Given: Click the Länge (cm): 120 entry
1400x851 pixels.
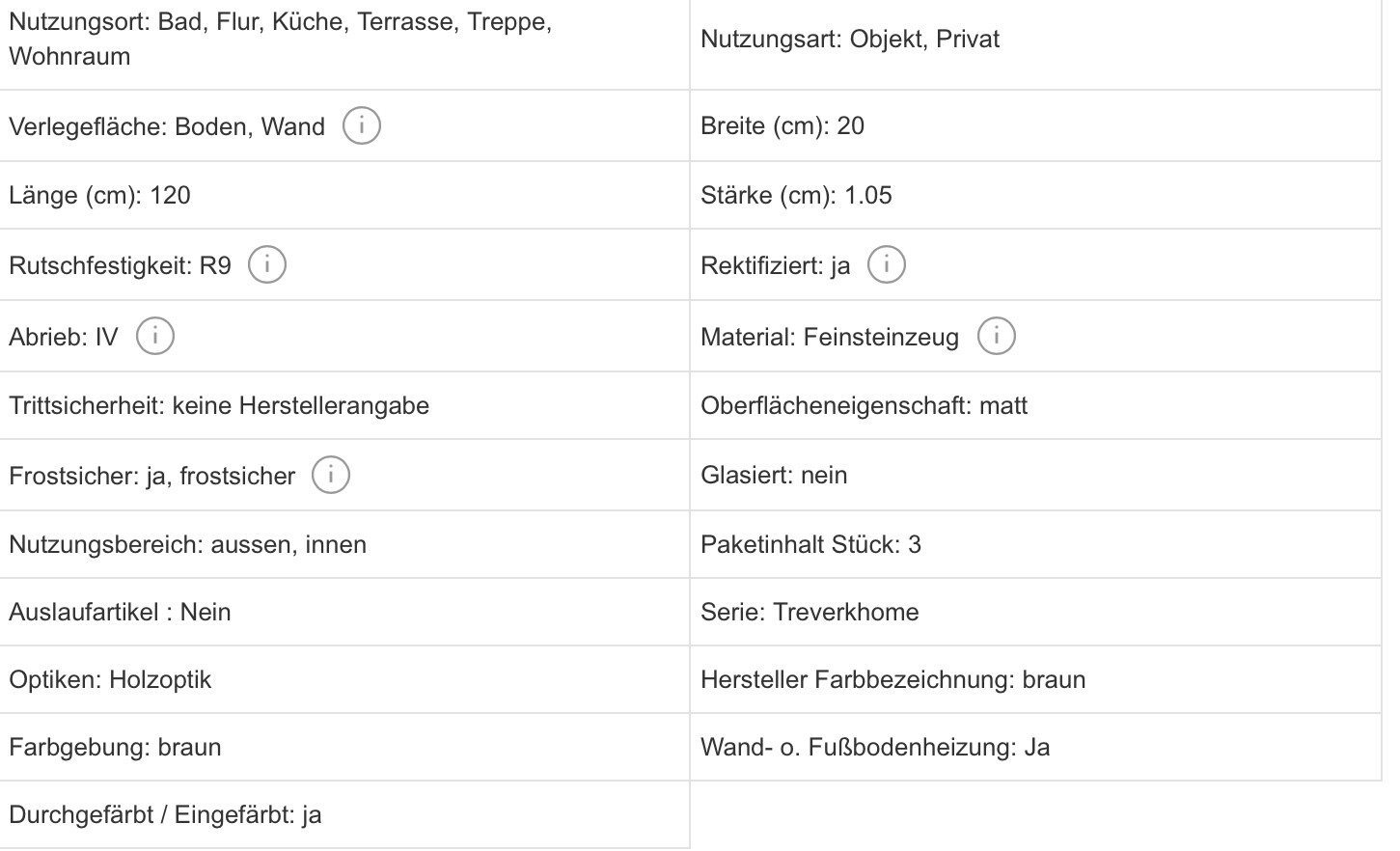Looking at the screenshot, I should click(99, 196).
